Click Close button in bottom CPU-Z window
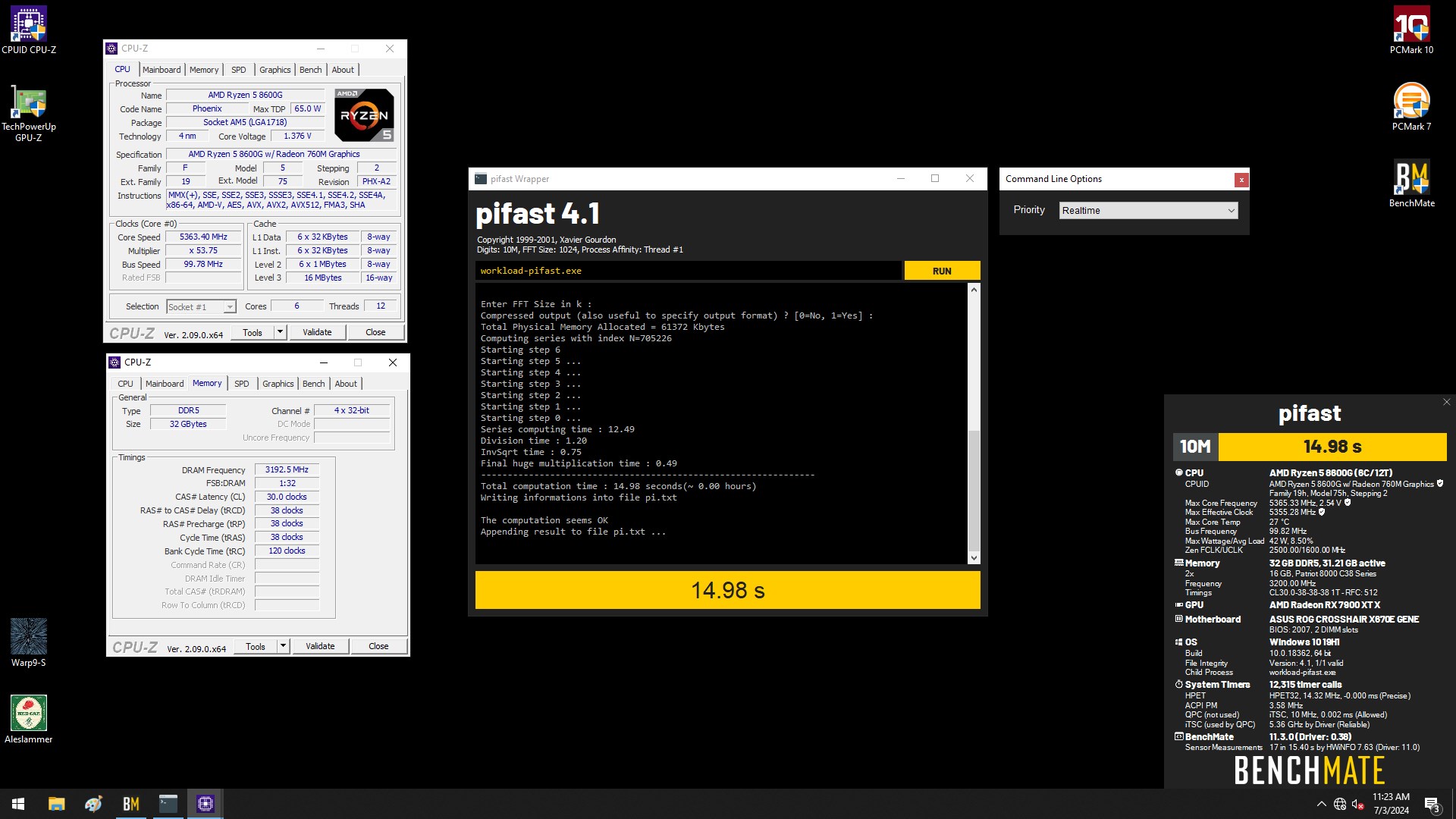 tap(378, 646)
